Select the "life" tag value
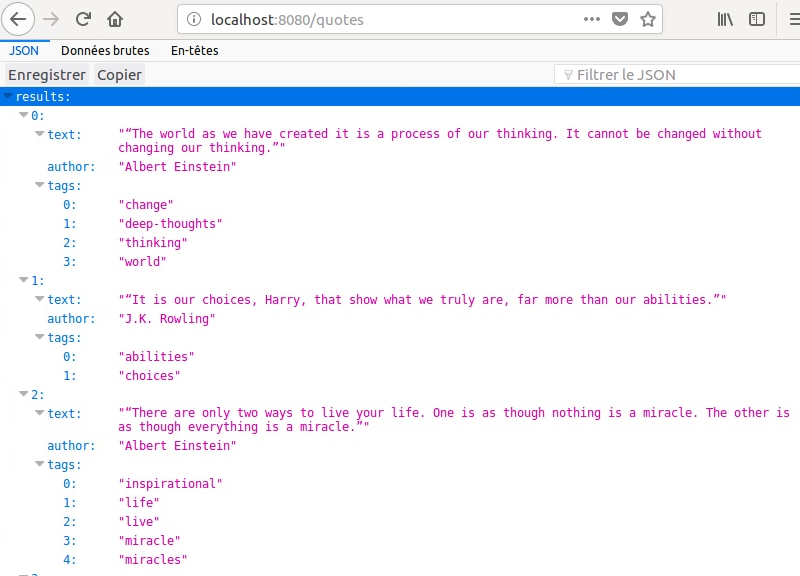Viewport: 800px width, 576px height. [x=139, y=503]
